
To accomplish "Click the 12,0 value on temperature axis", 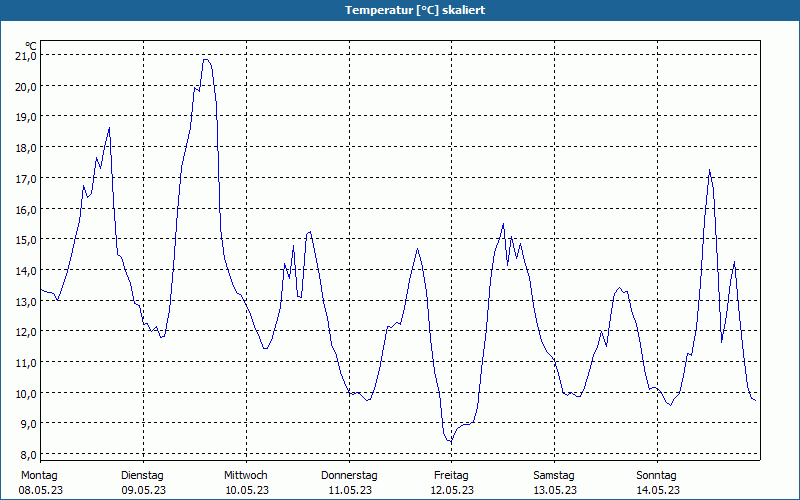I will (x=26, y=332).
